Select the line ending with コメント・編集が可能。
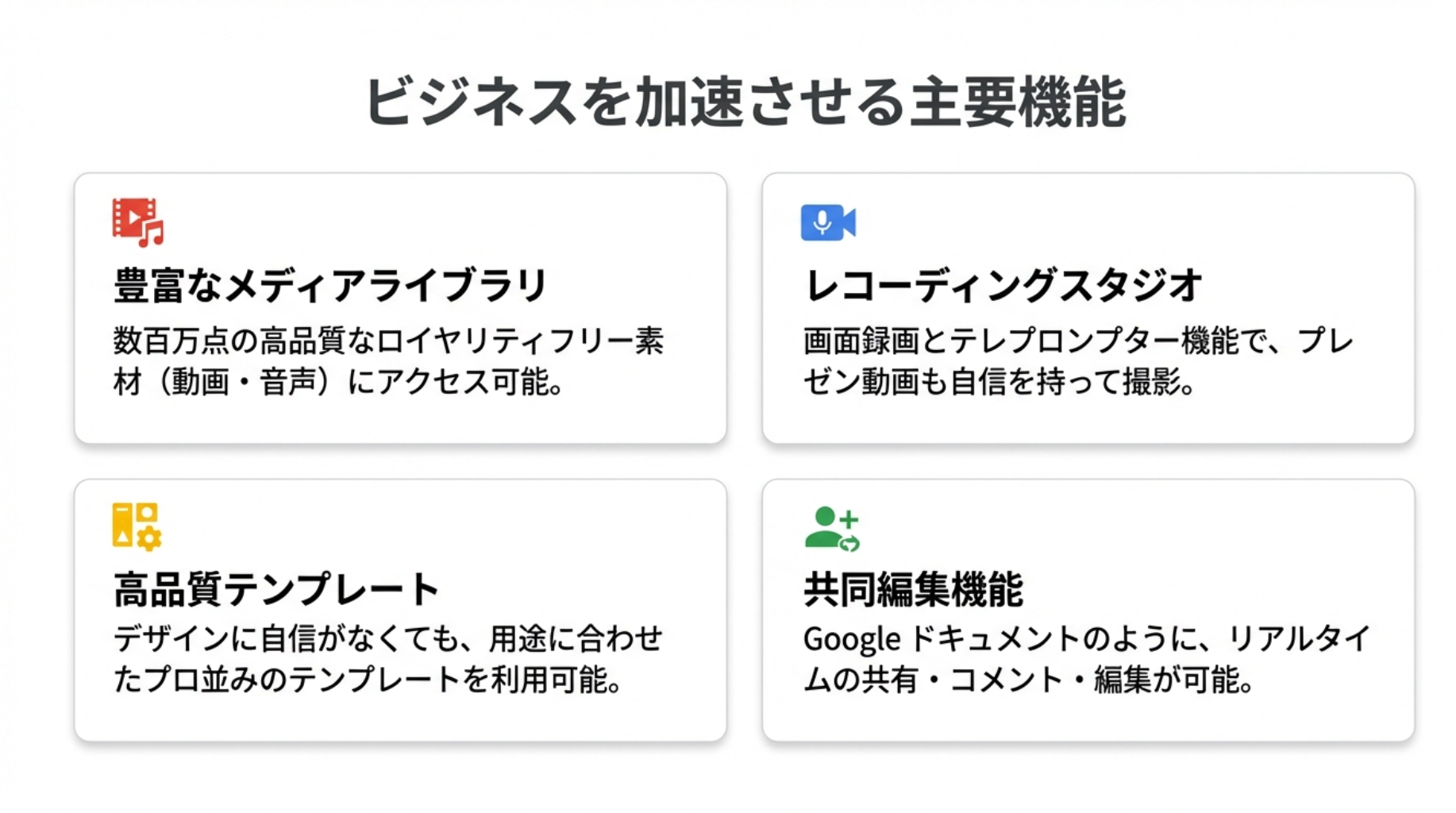 coord(1029,680)
